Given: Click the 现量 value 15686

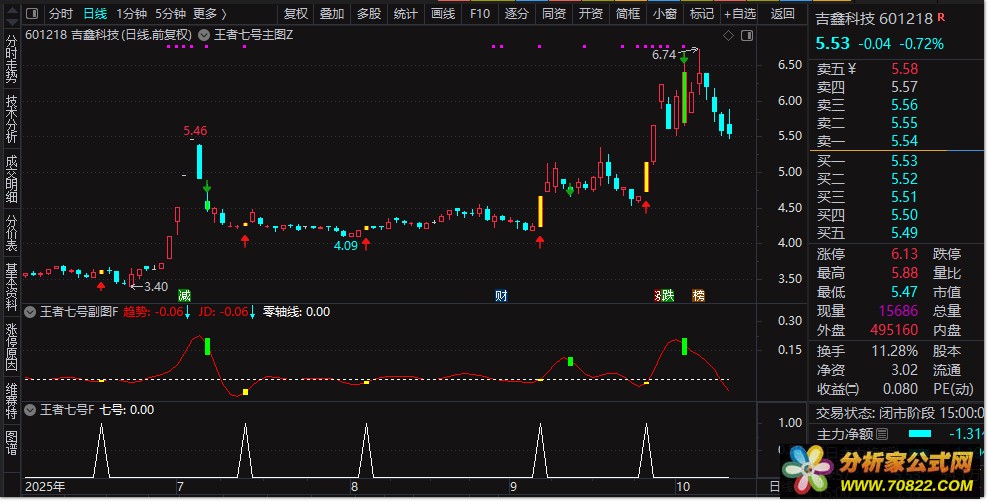Looking at the screenshot, I should [898, 311].
